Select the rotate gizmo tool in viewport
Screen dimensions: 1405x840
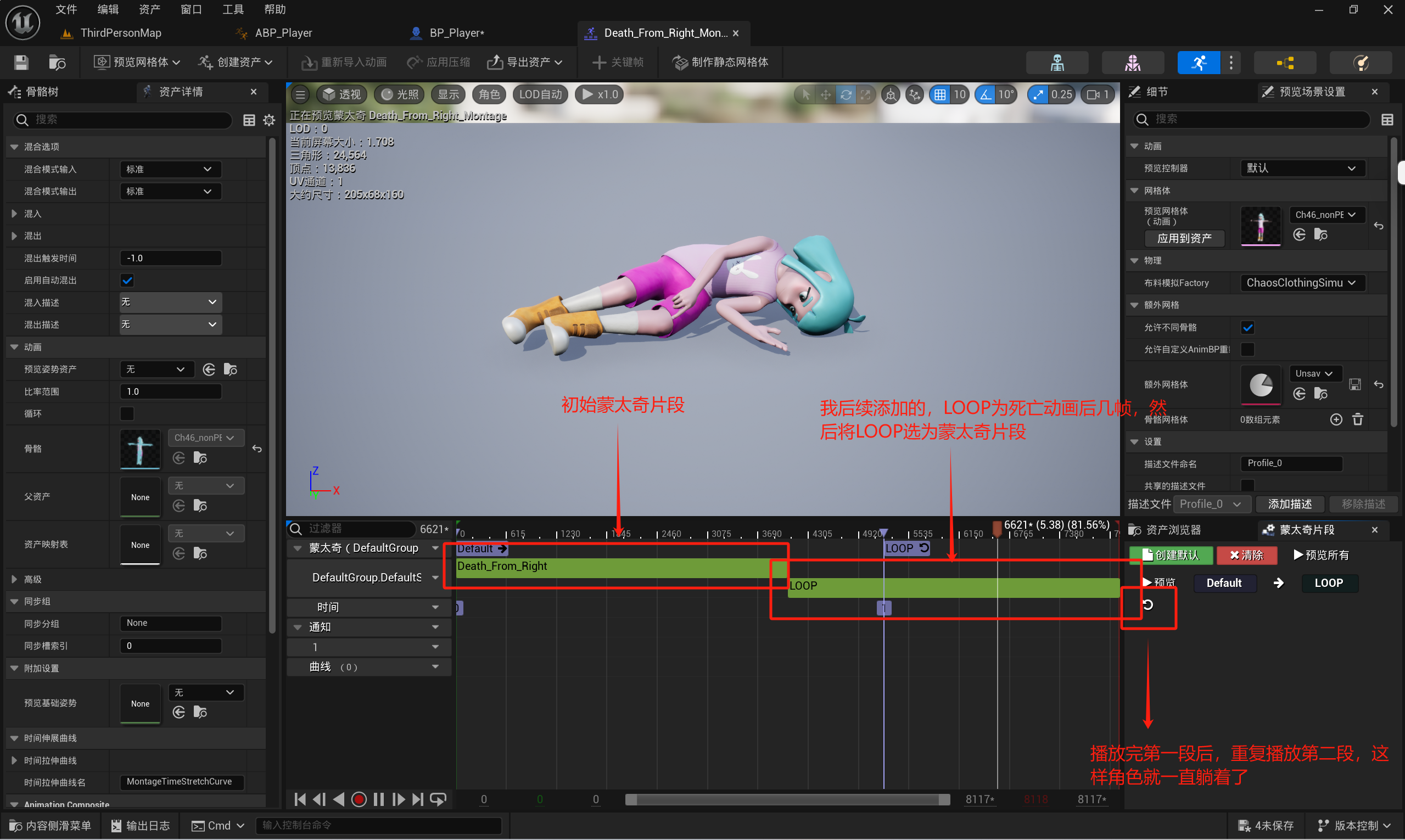845,94
